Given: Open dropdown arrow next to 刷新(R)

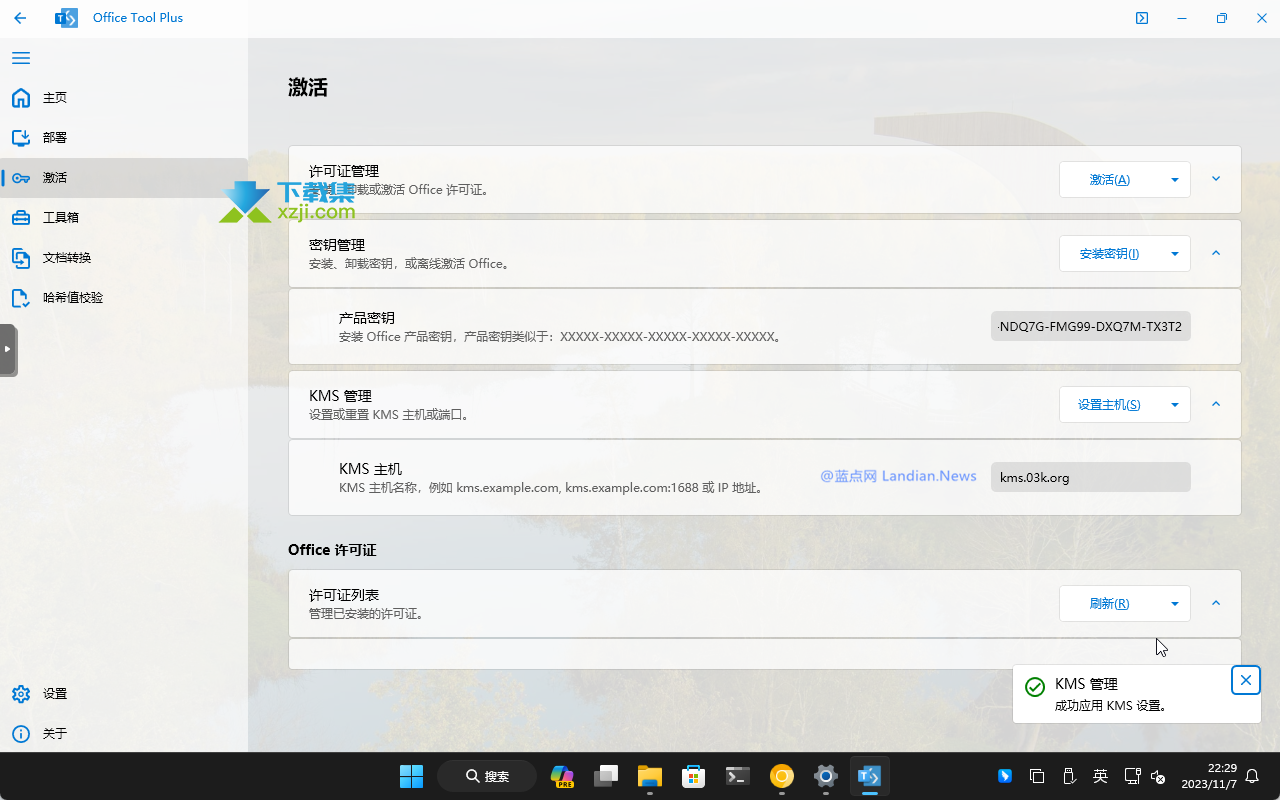Looking at the screenshot, I should [1174, 604].
